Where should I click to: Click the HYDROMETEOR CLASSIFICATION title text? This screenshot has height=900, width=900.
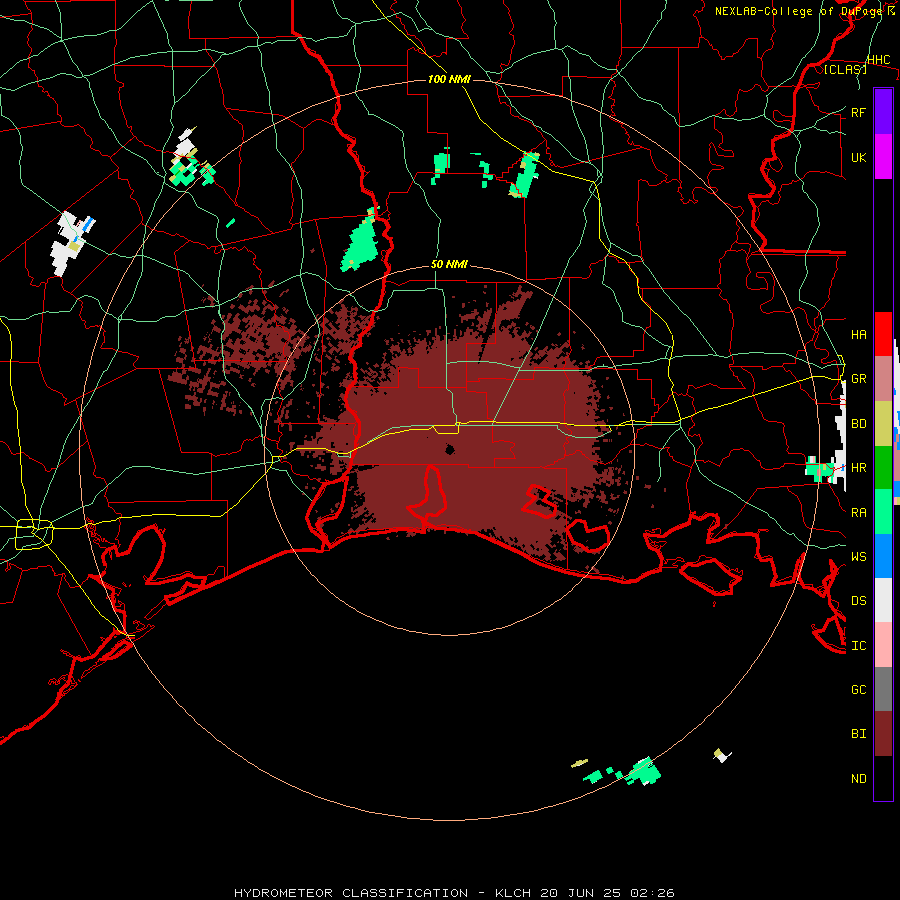(351, 893)
